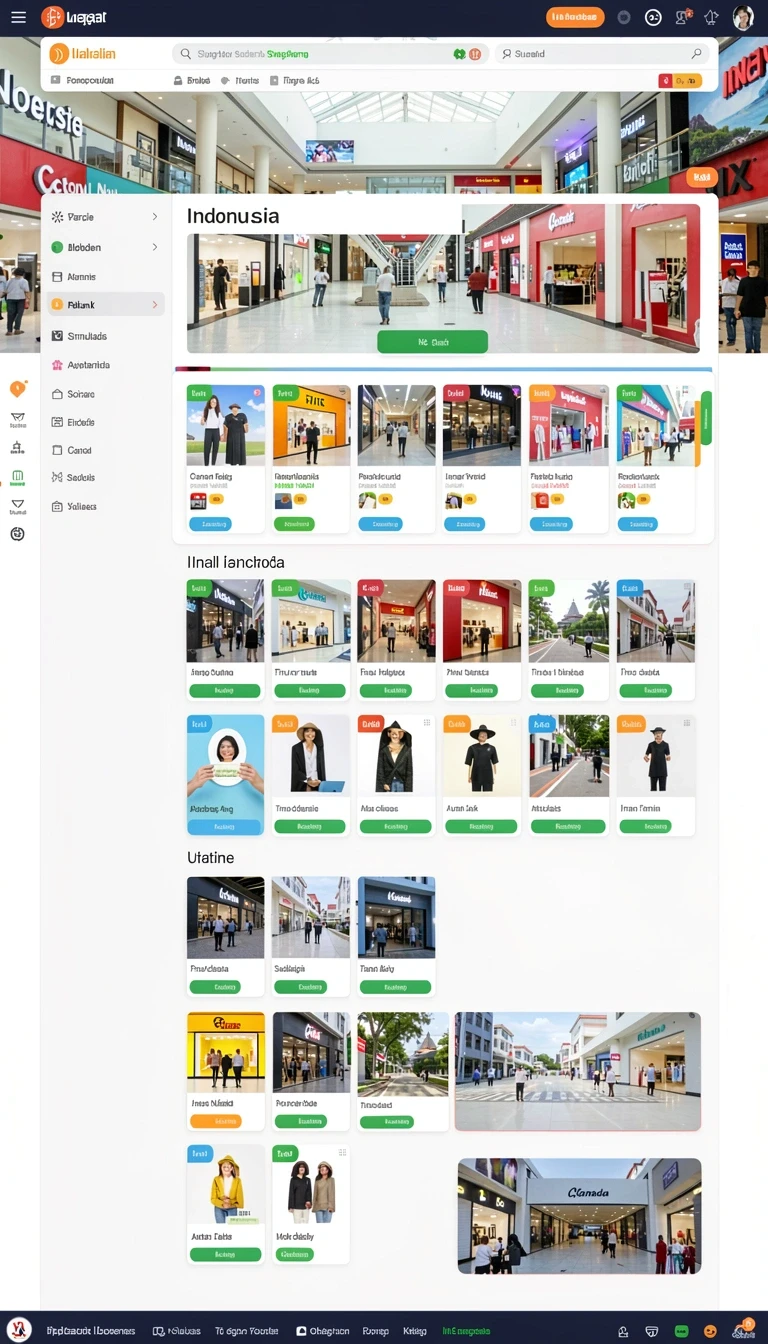
Task: Click the round red logo in bottom bar
Action: (19, 1330)
